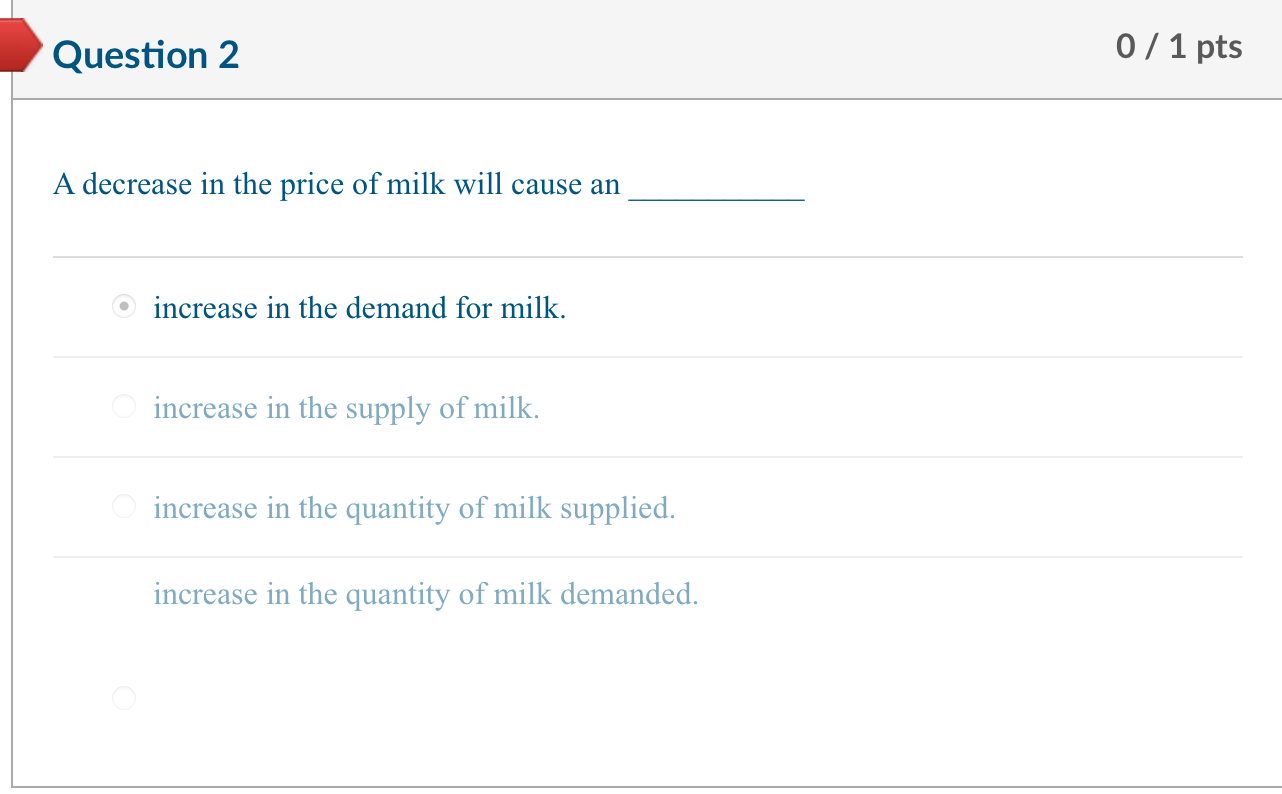Click the word "pts" in the score
This screenshot has height=794, width=1282.
pyautogui.click(x=1218, y=47)
